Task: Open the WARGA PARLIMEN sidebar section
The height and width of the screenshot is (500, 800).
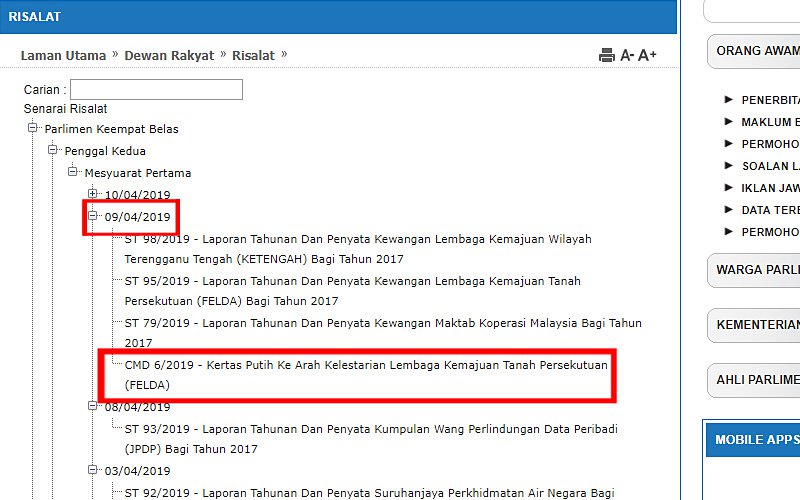Action: point(757,270)
